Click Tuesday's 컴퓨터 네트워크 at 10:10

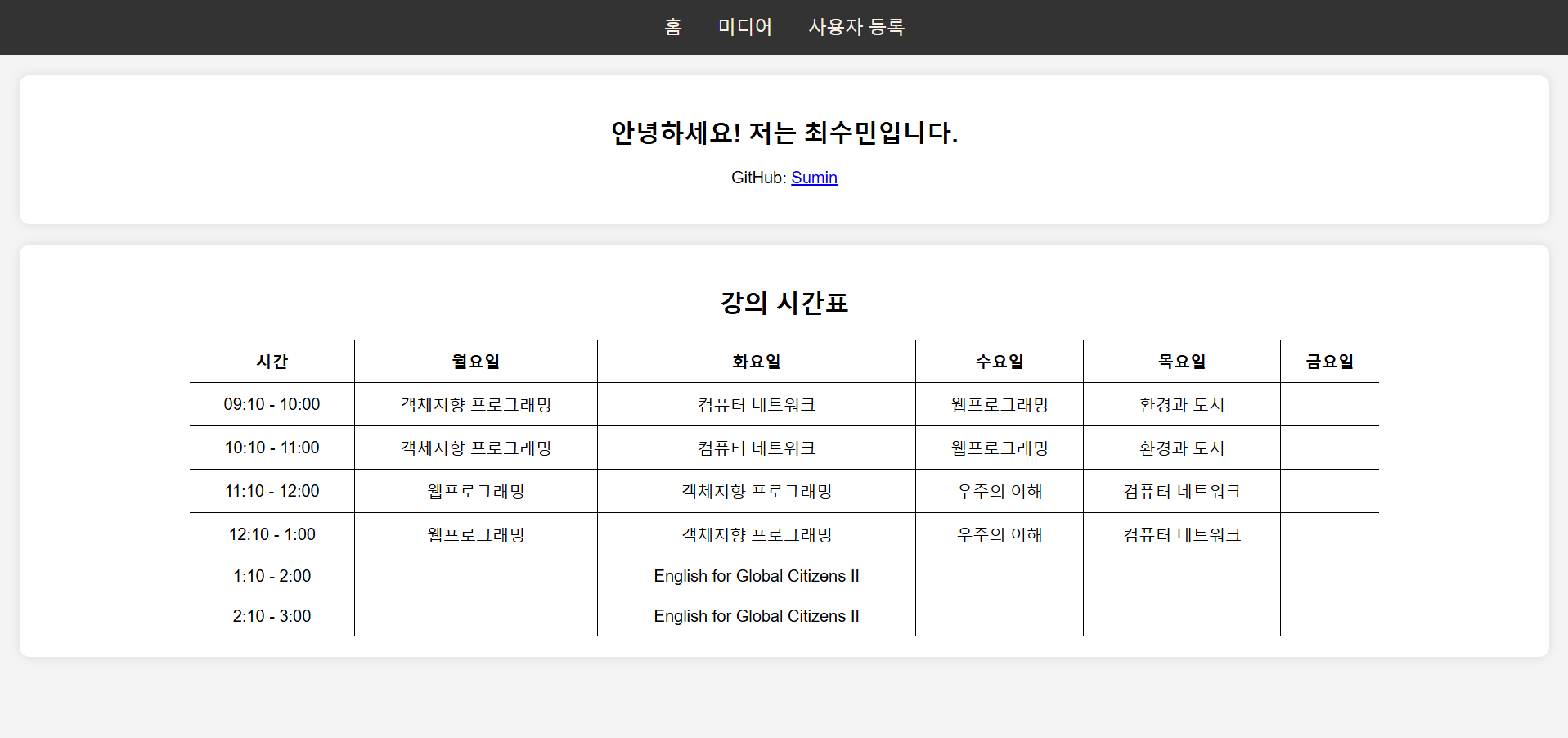[756, 448]
